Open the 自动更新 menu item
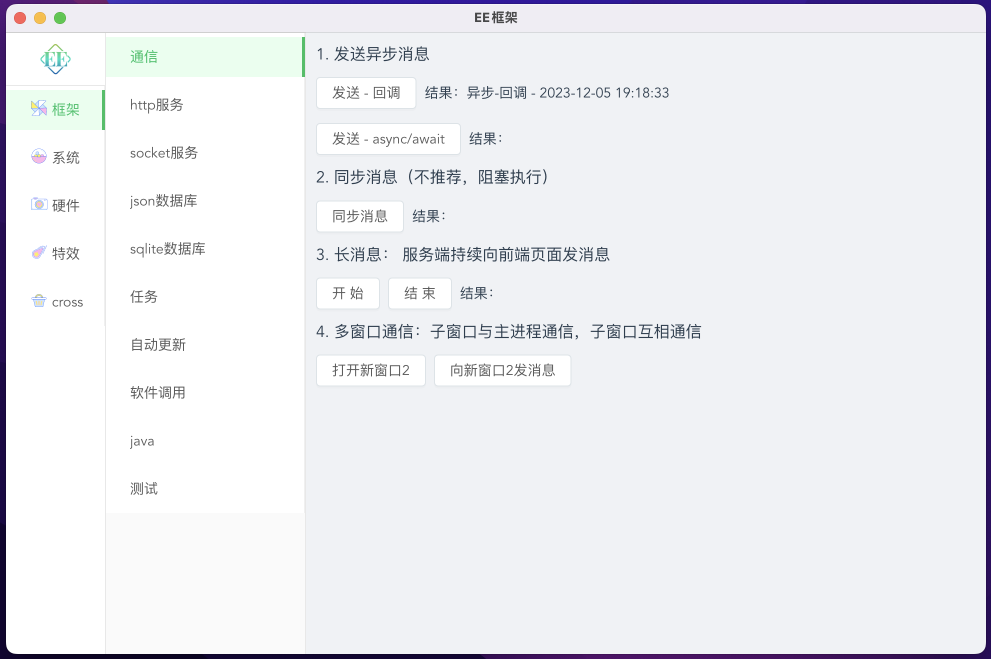991x659 pixels. pos(158,345)
